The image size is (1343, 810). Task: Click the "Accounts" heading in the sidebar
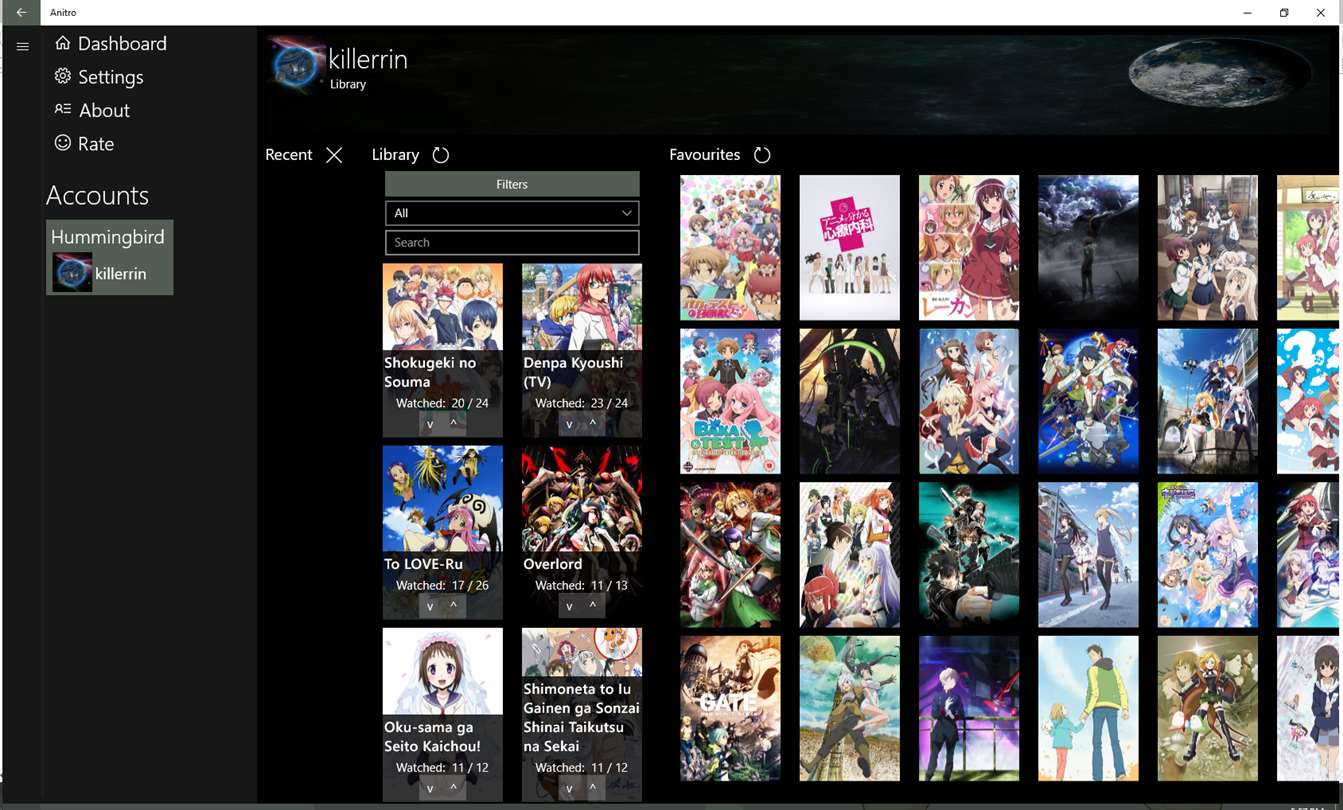[x=97, y=195]
